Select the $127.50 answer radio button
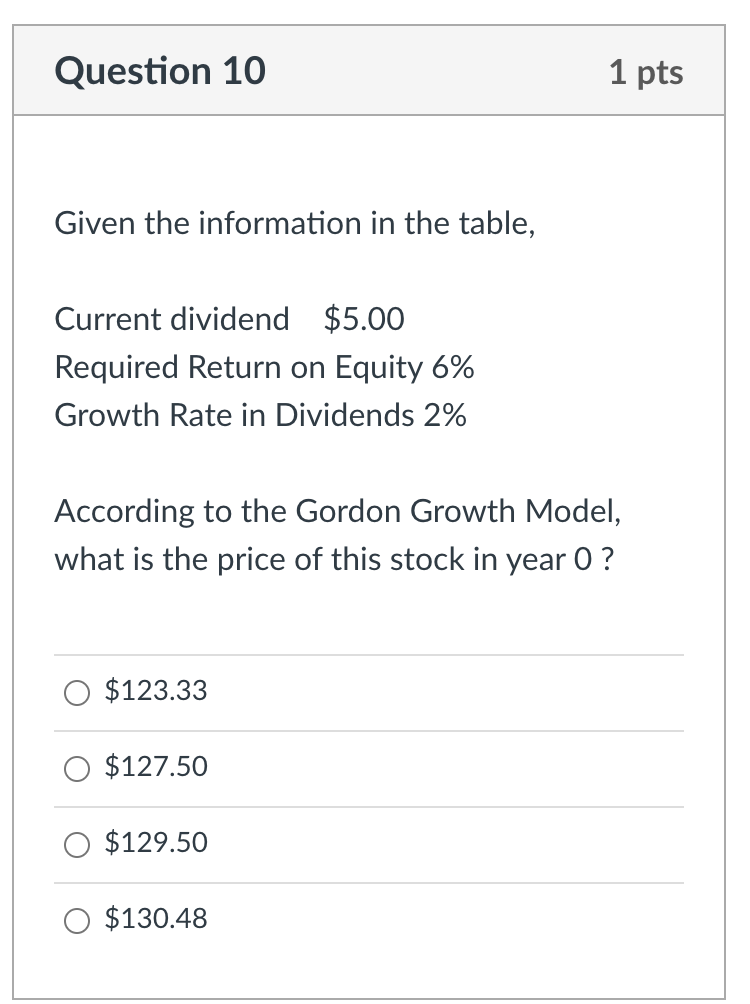Image resolution: width=750 pixels, height=1004 pixels. pyautogui.click(x=77, y=769)
